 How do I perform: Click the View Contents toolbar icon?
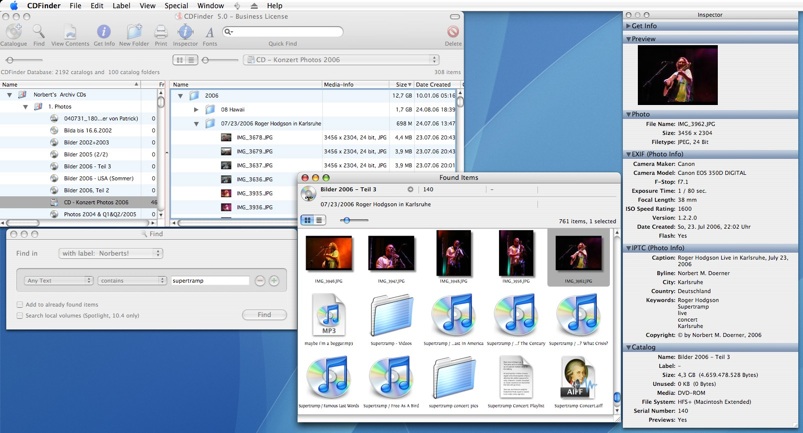point(70,32)
